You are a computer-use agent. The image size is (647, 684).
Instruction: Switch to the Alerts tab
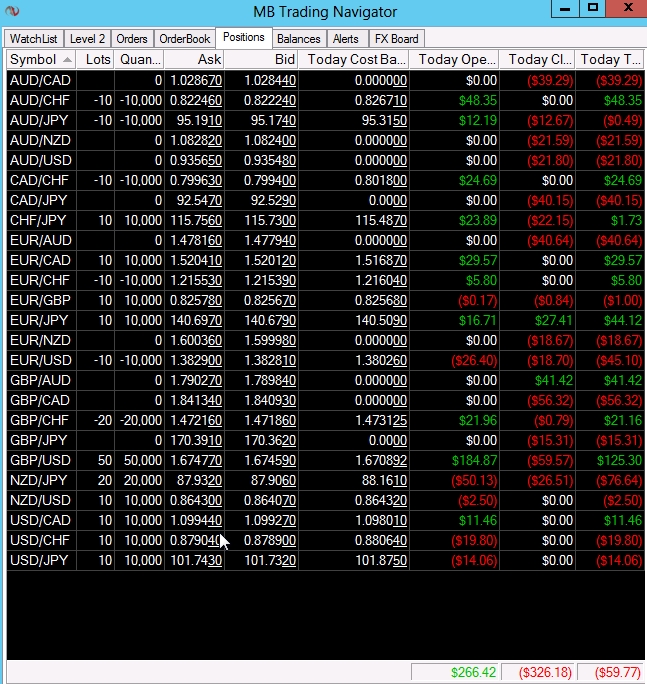click(x=346, y=39)
